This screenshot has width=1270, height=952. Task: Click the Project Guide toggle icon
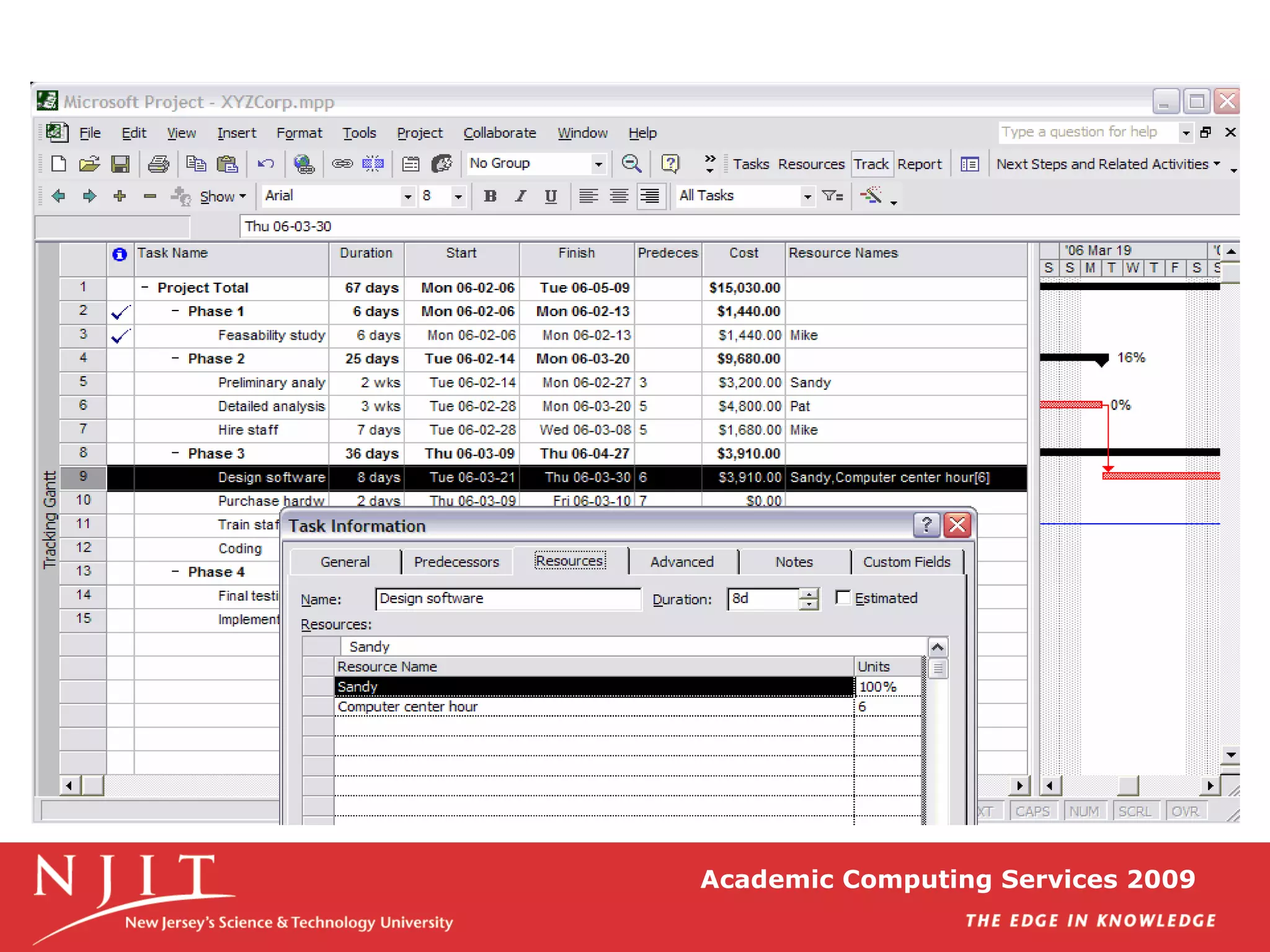969,164
